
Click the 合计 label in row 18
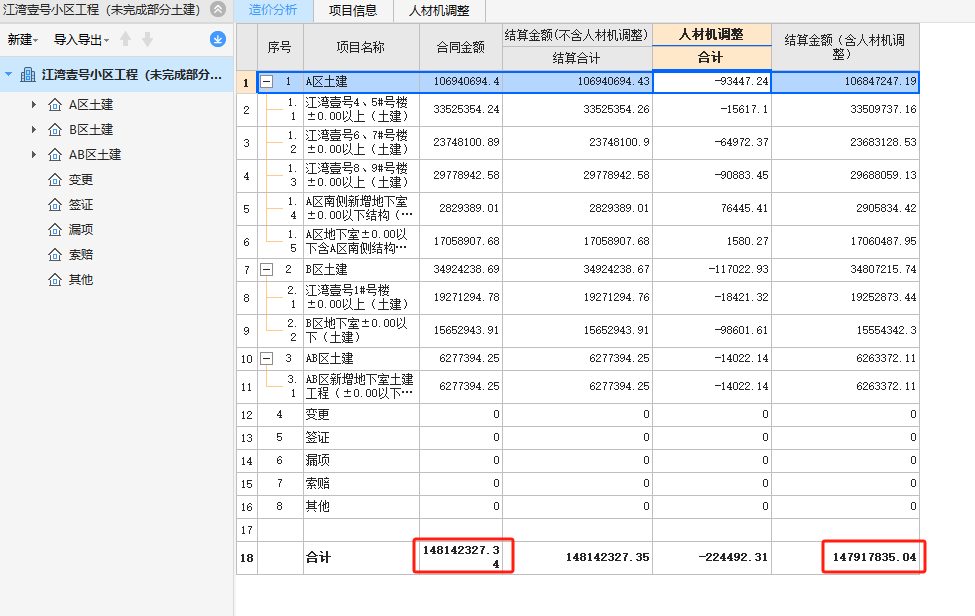point(318,558)
